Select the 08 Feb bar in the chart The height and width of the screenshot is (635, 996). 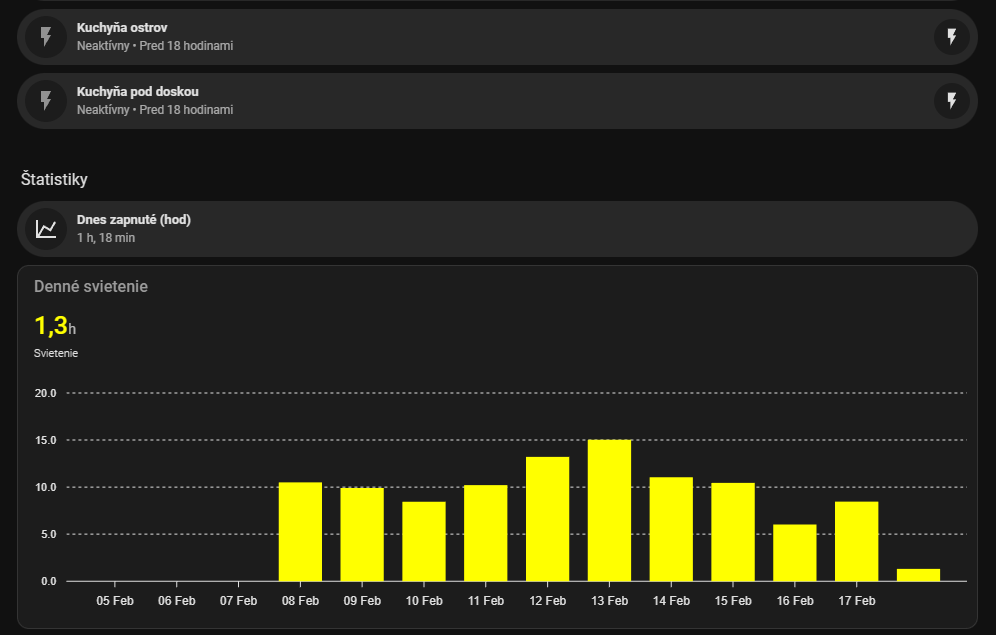(300, 532)
